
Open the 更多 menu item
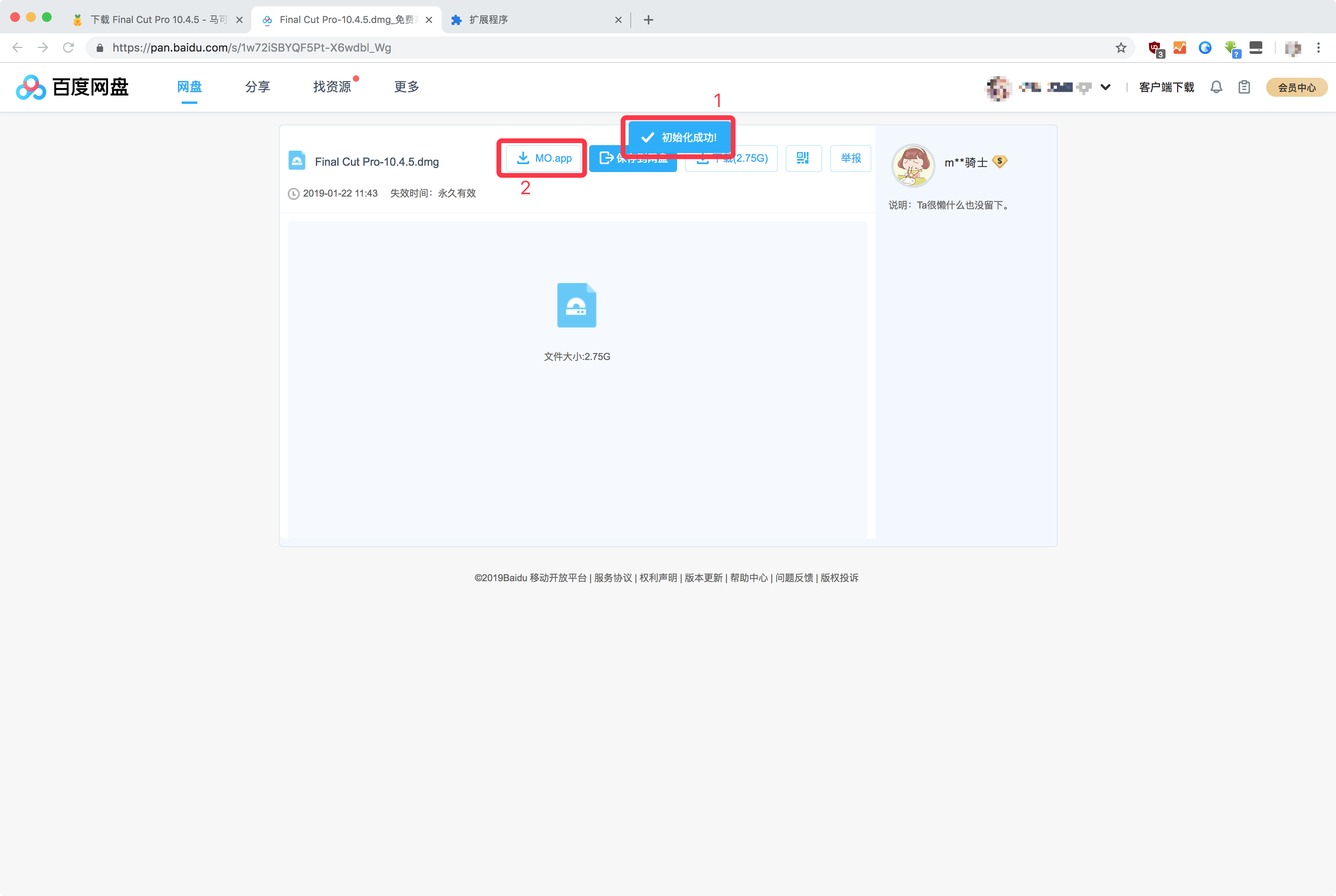pyautogui.click(x=406, y=87)
